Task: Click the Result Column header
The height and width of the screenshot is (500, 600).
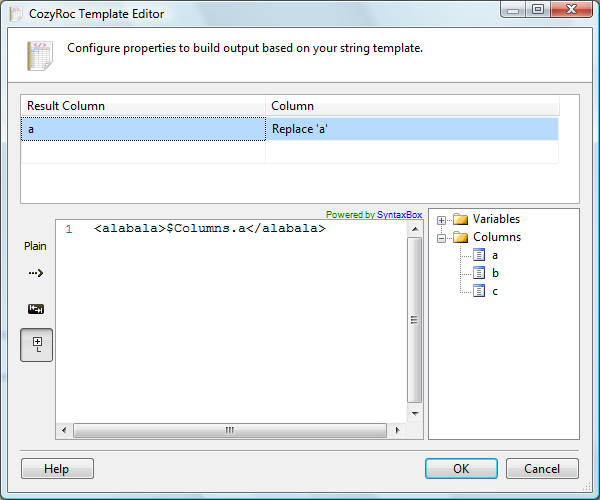Action: tap(143, 106)
